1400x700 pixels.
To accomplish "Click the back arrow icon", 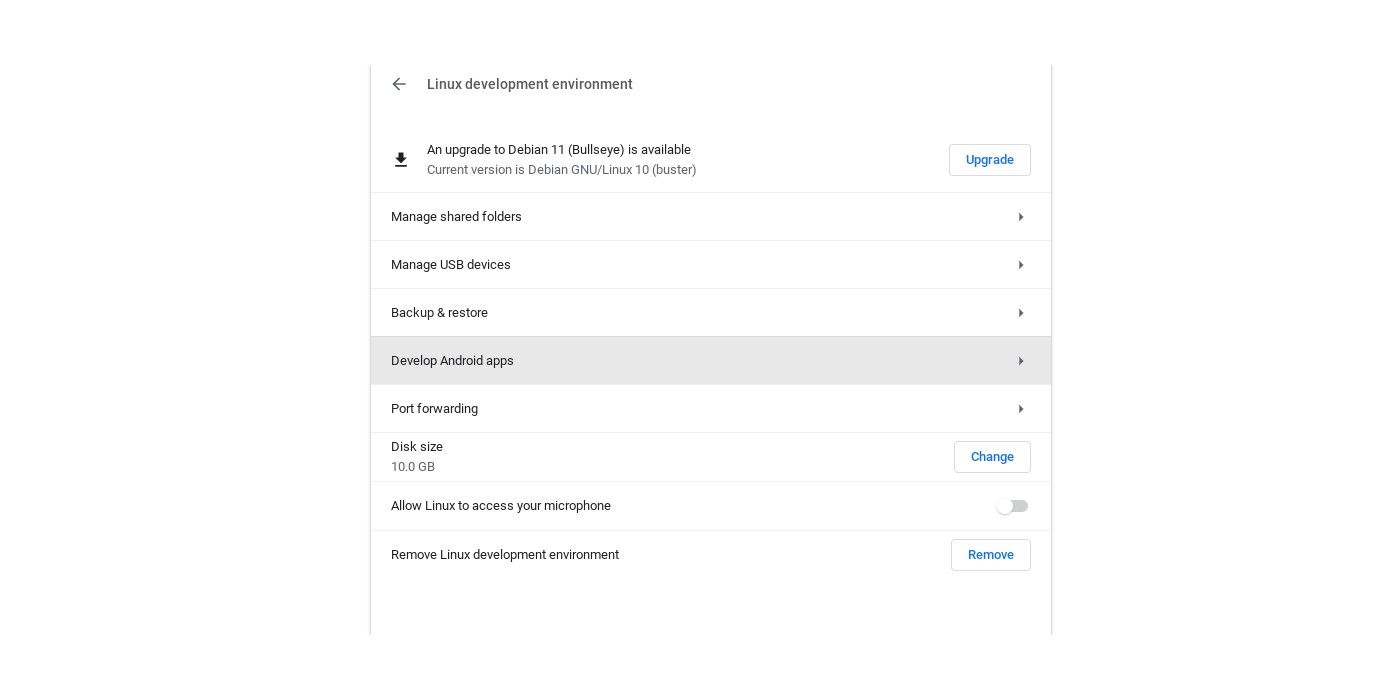I will click(x=399, y=84).
